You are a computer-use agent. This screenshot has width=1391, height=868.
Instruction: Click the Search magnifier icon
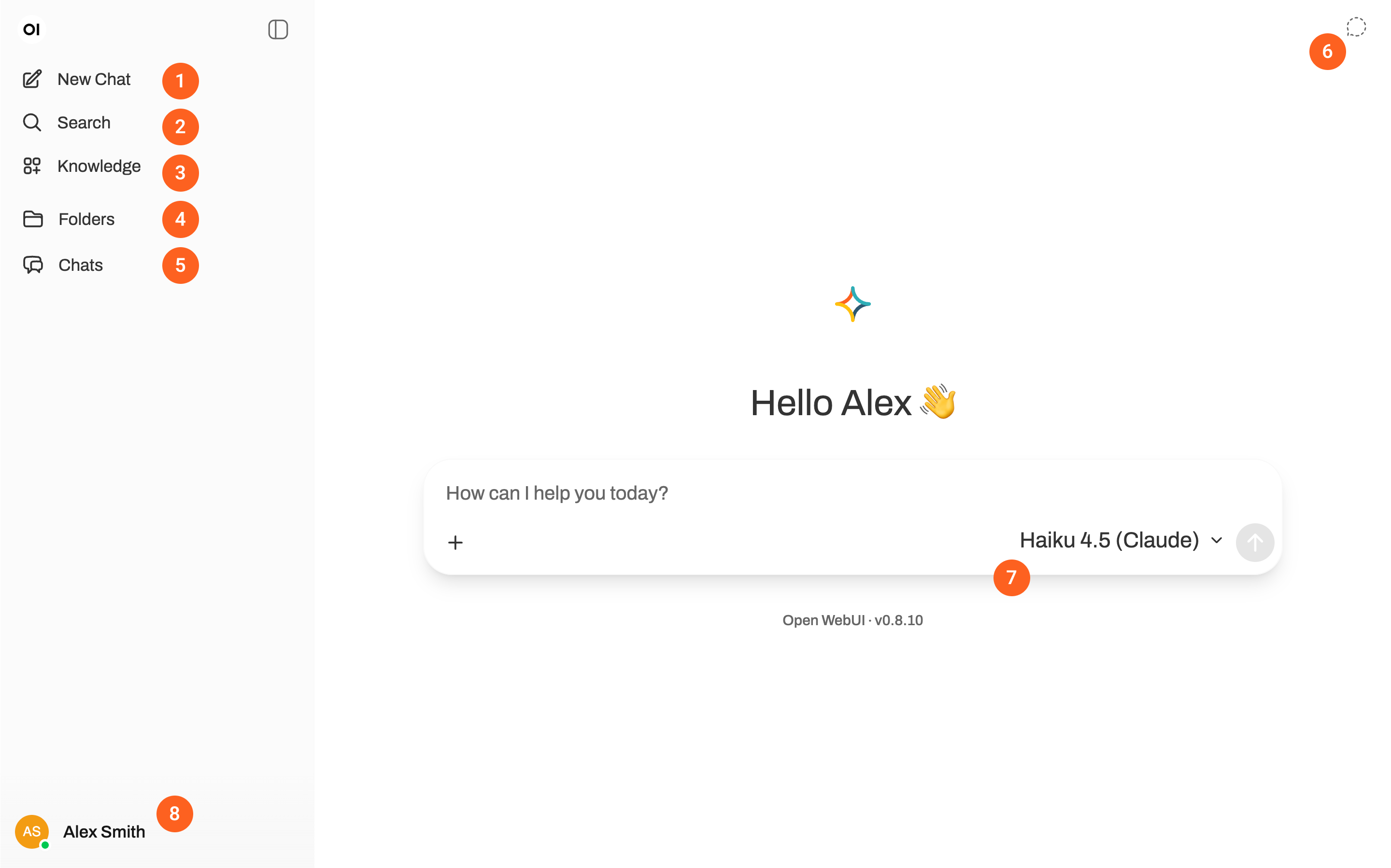pos(32,122)
